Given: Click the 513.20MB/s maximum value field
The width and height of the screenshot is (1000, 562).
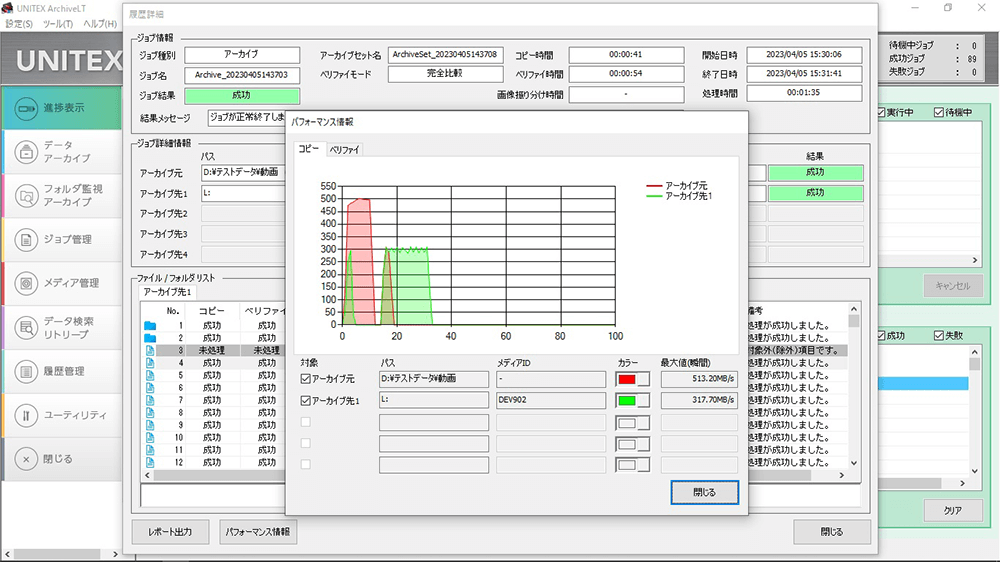Looking at the screenshot, I should tap(700, 379).
